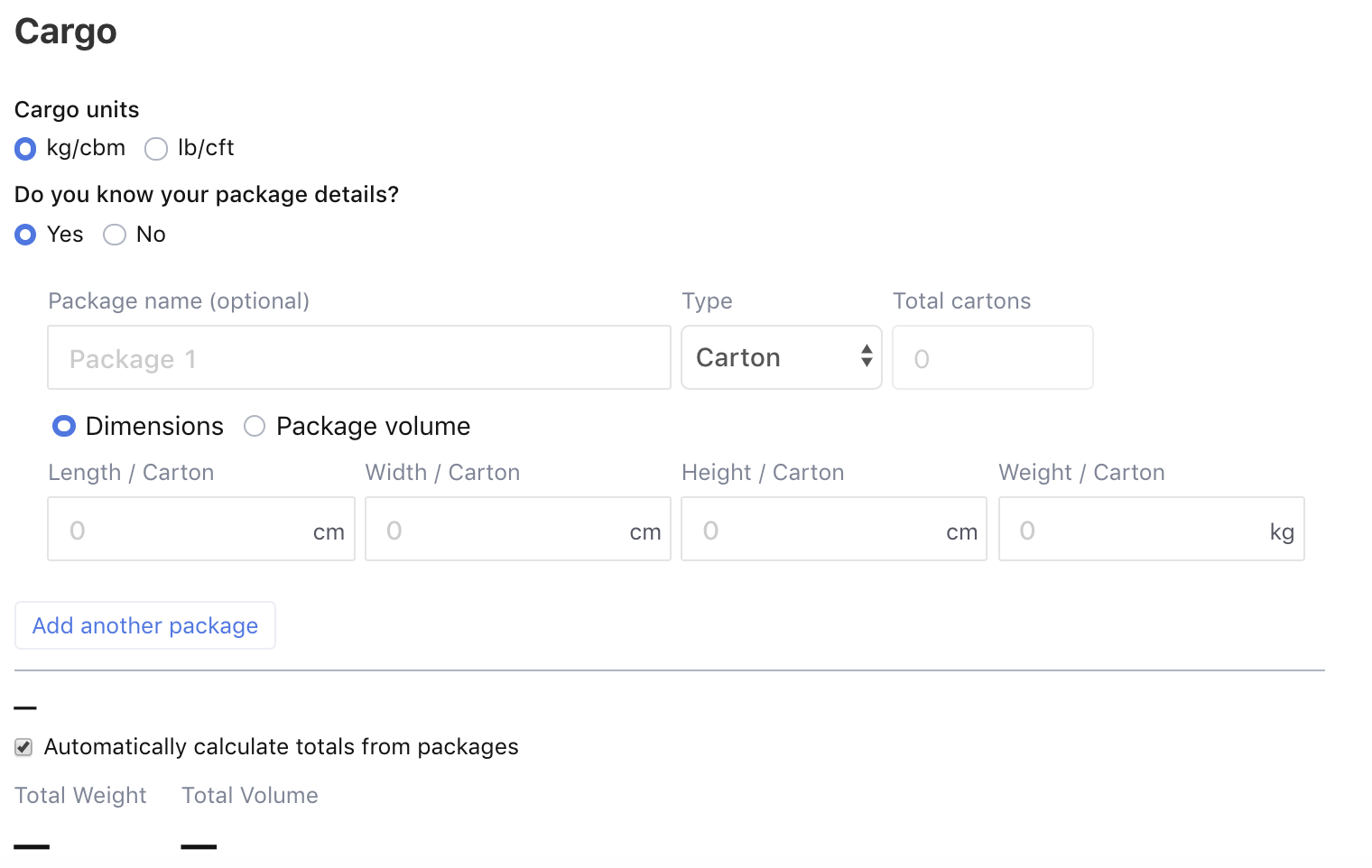Click the Type dropdown arrows icon

pos(867,356)
